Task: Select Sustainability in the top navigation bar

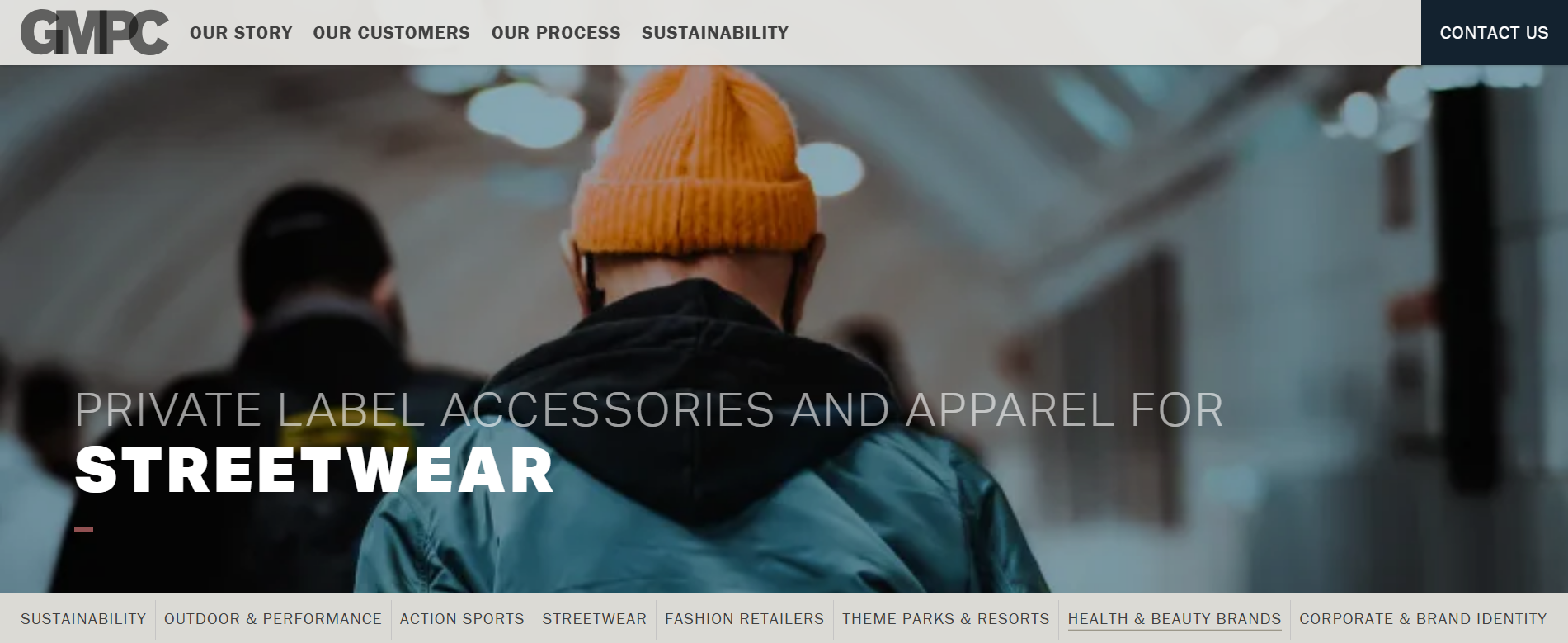Action: pos(715,33)
